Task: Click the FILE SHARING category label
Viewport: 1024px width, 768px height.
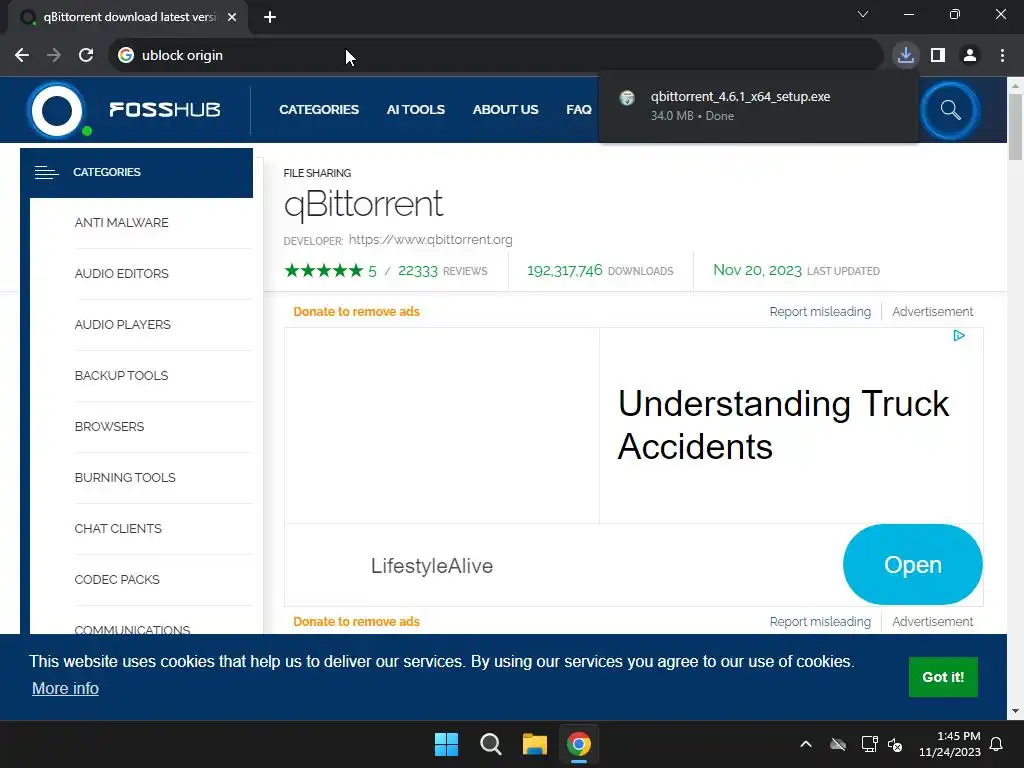Action: (x=317, y=173)
